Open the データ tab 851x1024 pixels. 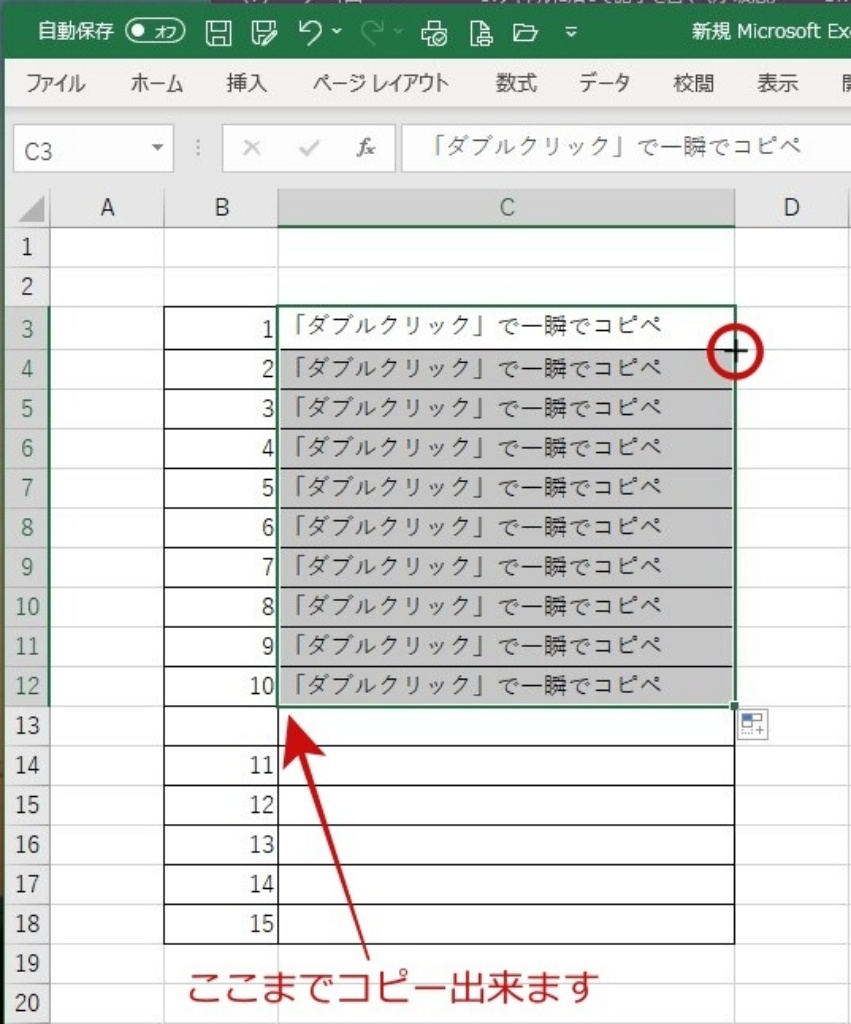pos(604,83)
